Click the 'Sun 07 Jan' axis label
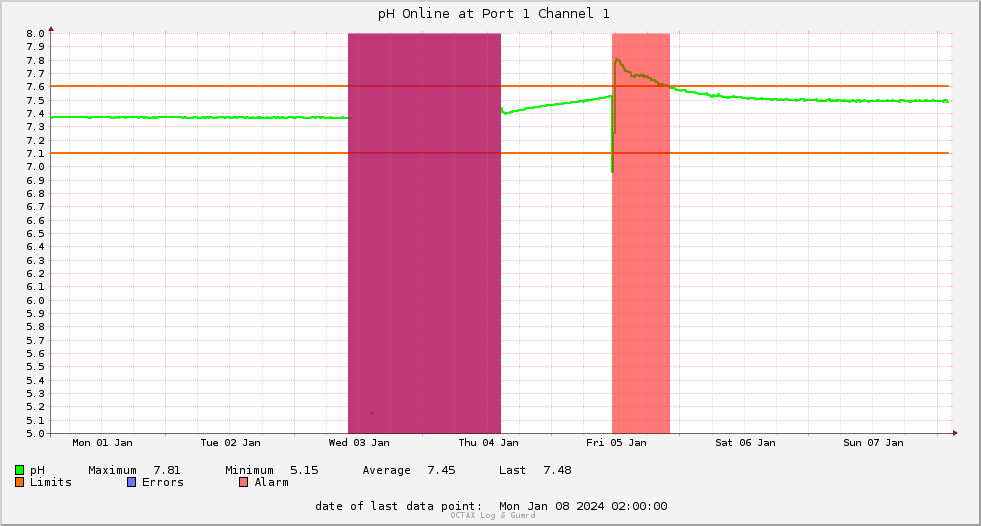This screenshot has height=526, width=981. [x=873, y=443]
